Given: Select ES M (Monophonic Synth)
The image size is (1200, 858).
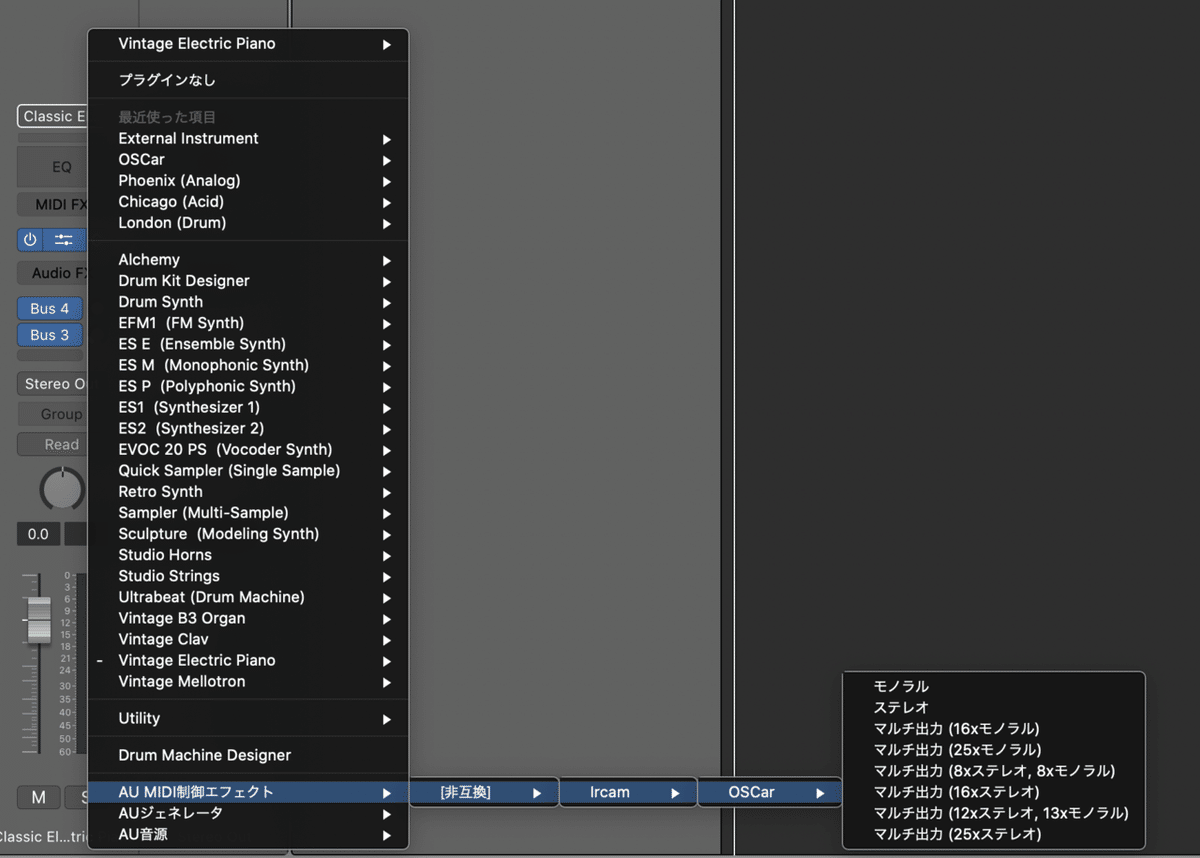Looking at the screenshot, I should (x=248, y=365).
